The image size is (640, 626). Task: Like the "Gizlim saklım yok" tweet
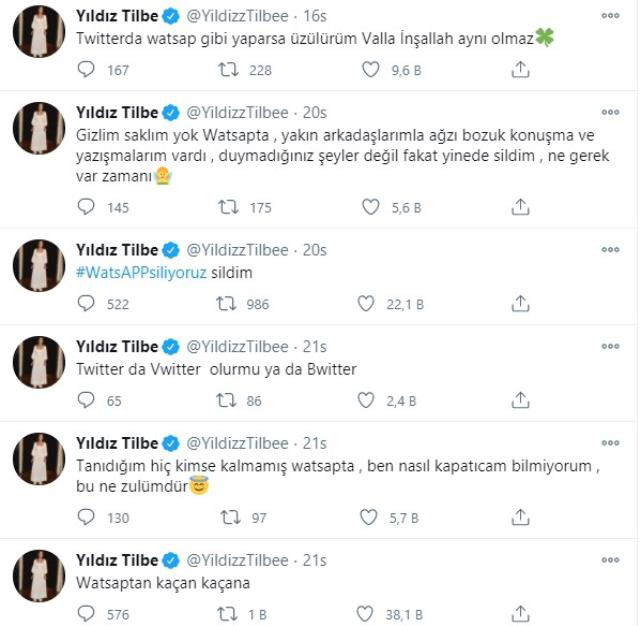point(371,208)
